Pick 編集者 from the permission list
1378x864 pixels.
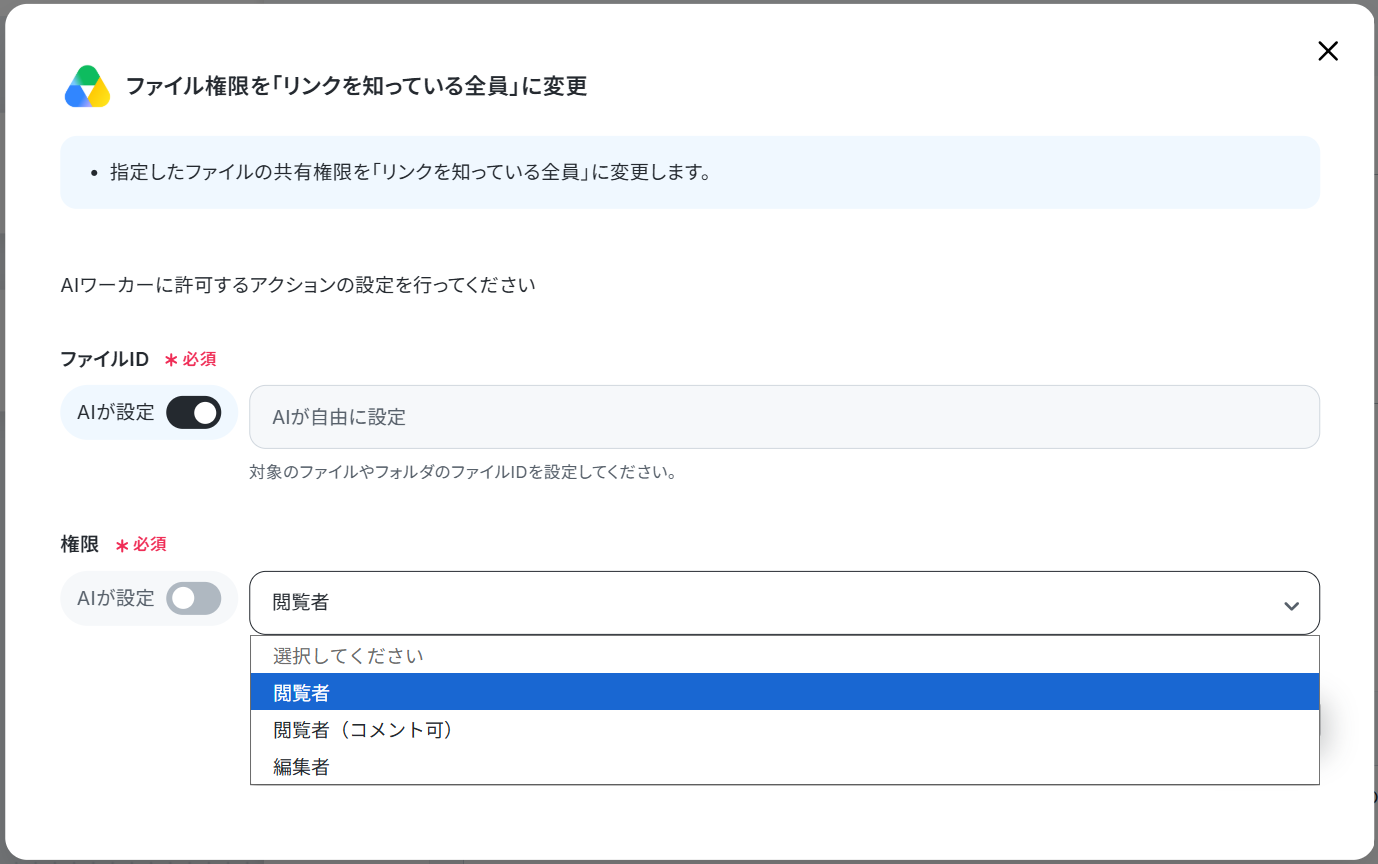[784, 766]
